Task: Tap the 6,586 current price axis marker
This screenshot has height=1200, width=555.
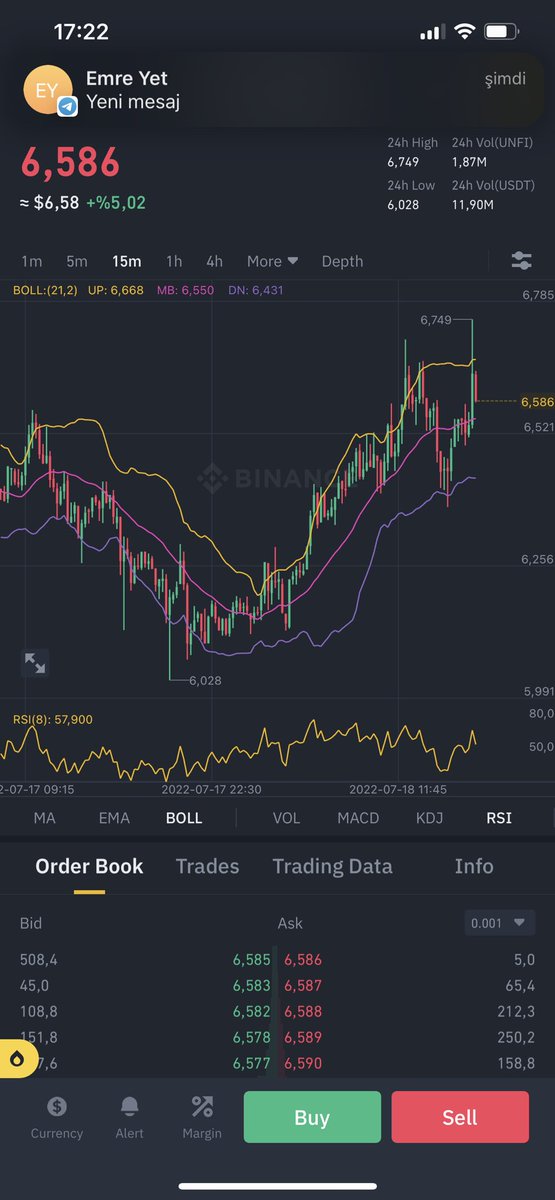Action: tap(537, 401)
